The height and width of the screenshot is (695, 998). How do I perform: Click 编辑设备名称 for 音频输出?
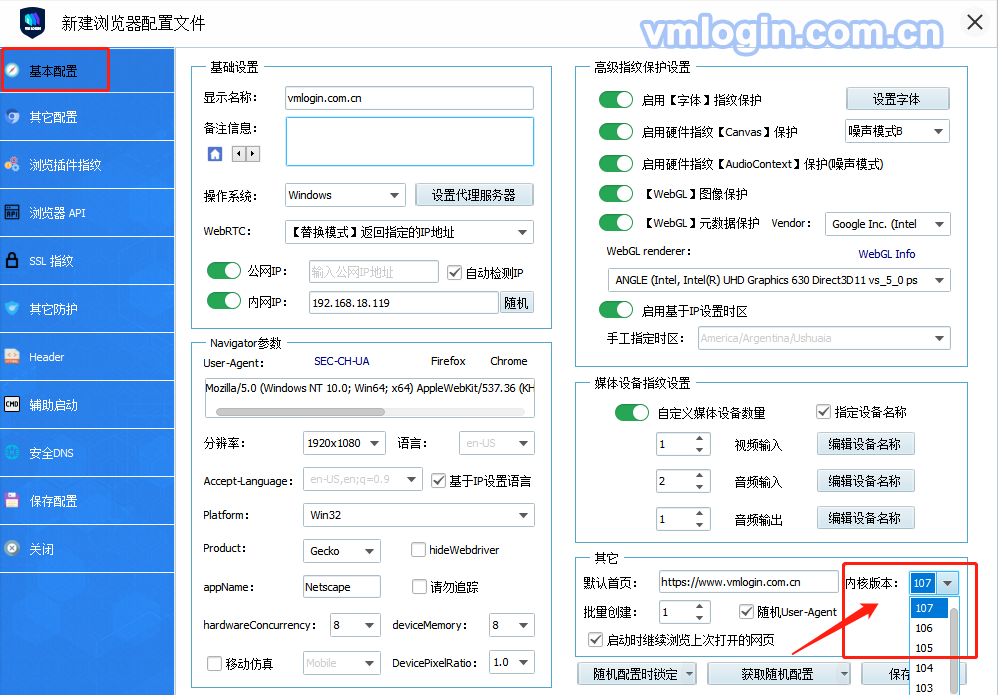[866, 518]
